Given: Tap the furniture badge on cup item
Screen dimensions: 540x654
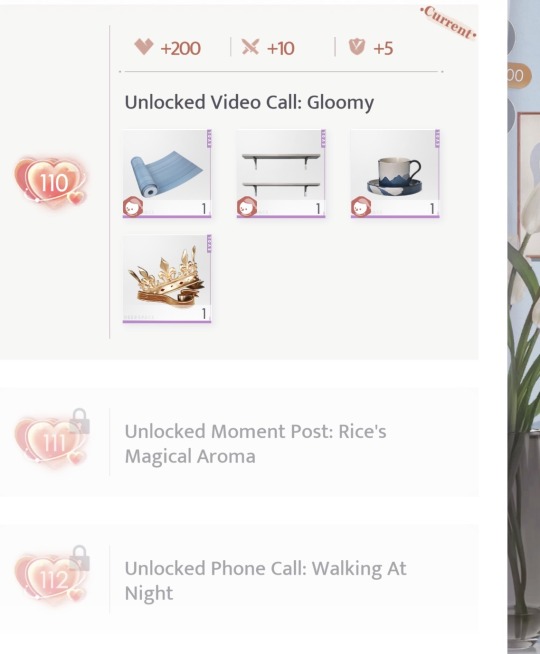Looking at the screenshot, I should (361, 207).
